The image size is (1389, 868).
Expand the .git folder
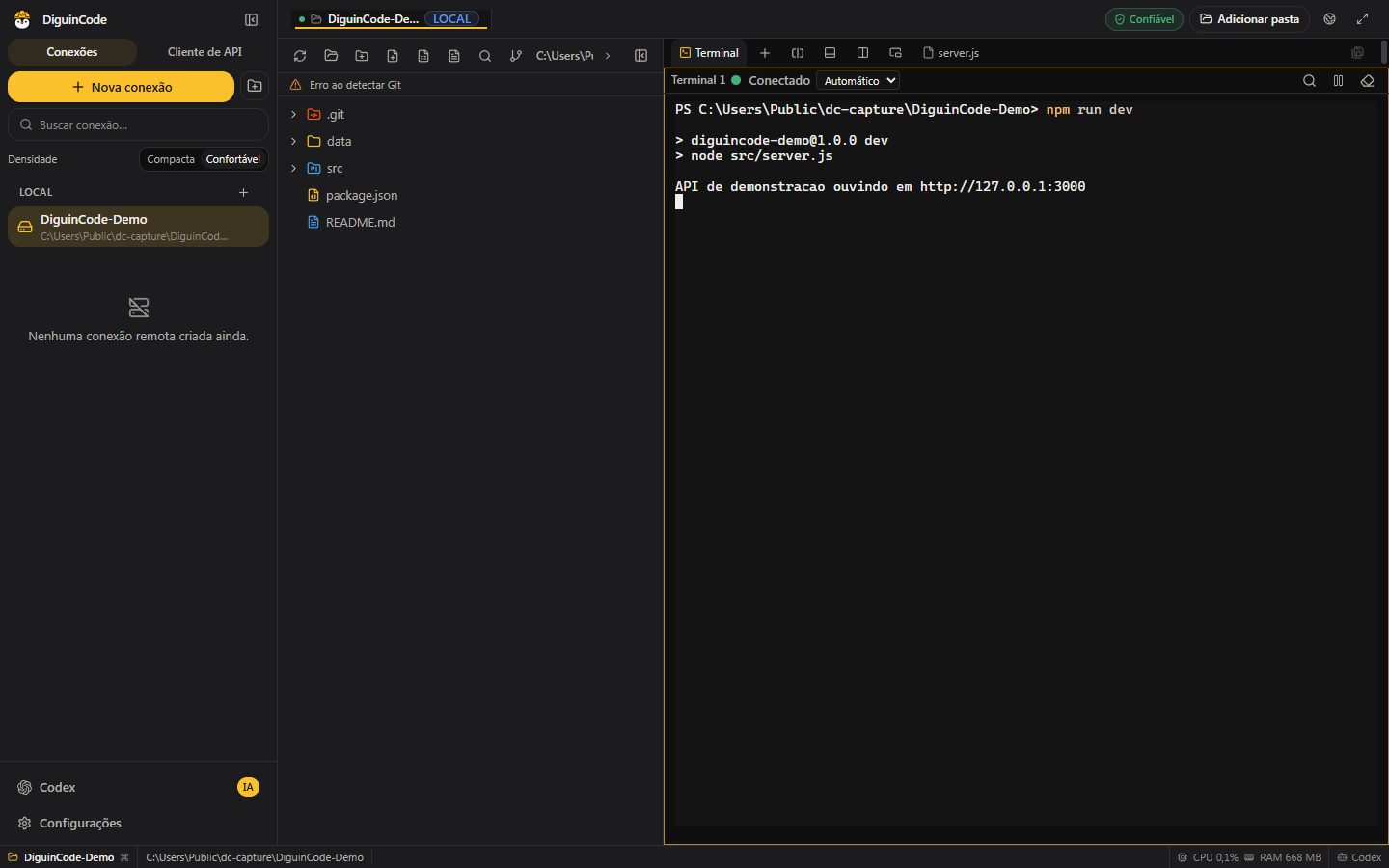coord(294,114)
